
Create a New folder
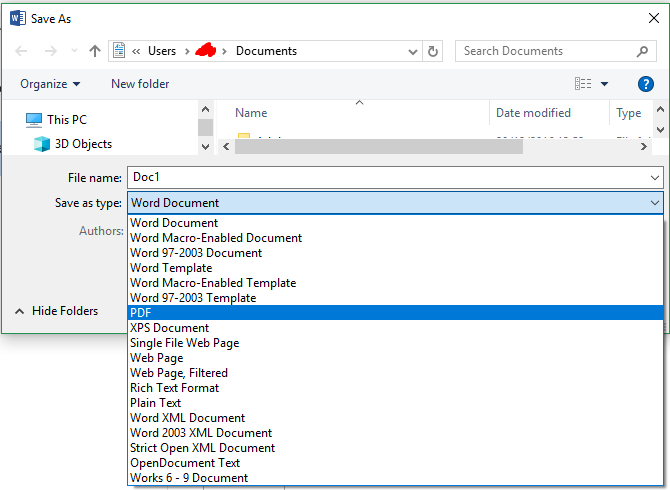pos(140,84)
